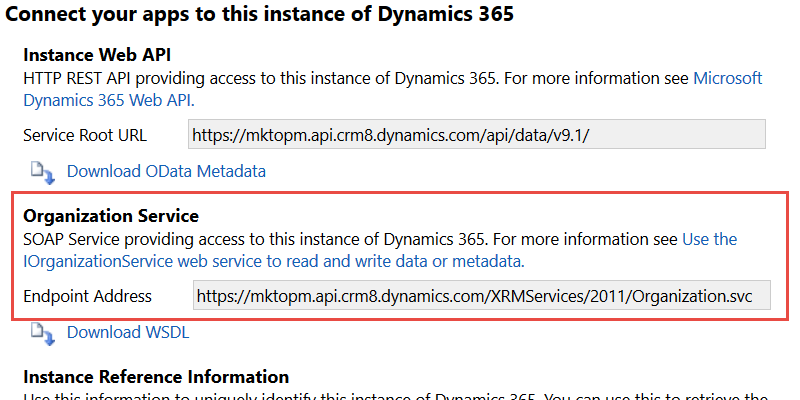Click the Download WSDL page icon
The width and height of the screenshot is (800, 400).
pyautogui.click(x=43, y=333)
